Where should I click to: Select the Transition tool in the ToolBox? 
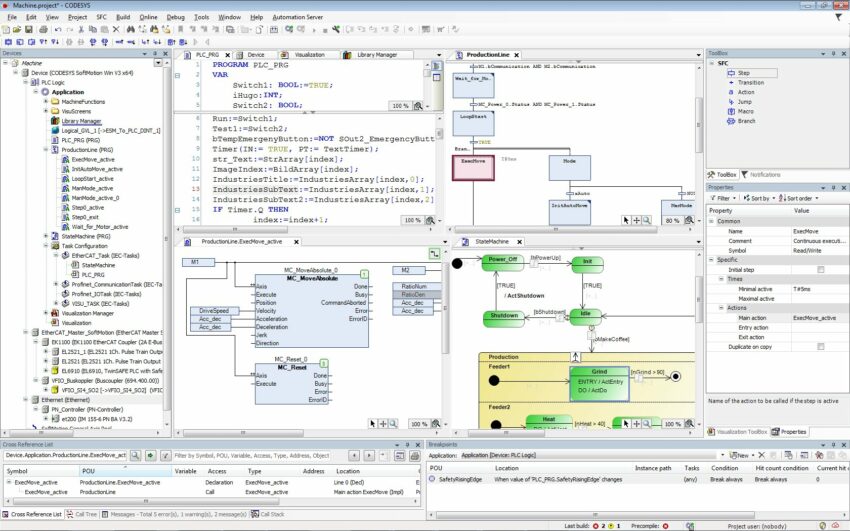(x=745, y=82)
